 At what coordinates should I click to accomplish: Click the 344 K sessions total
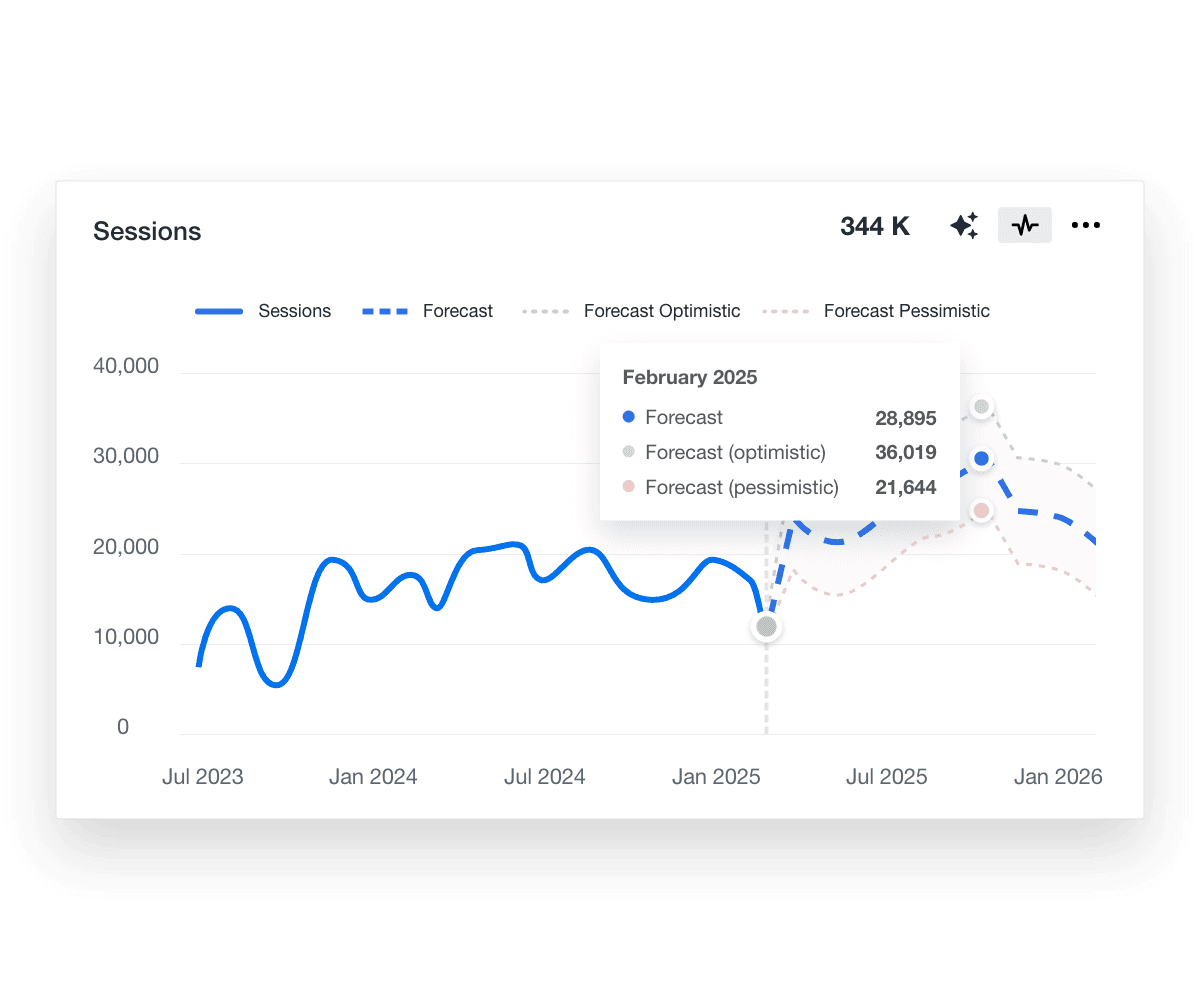coord(874,226)
